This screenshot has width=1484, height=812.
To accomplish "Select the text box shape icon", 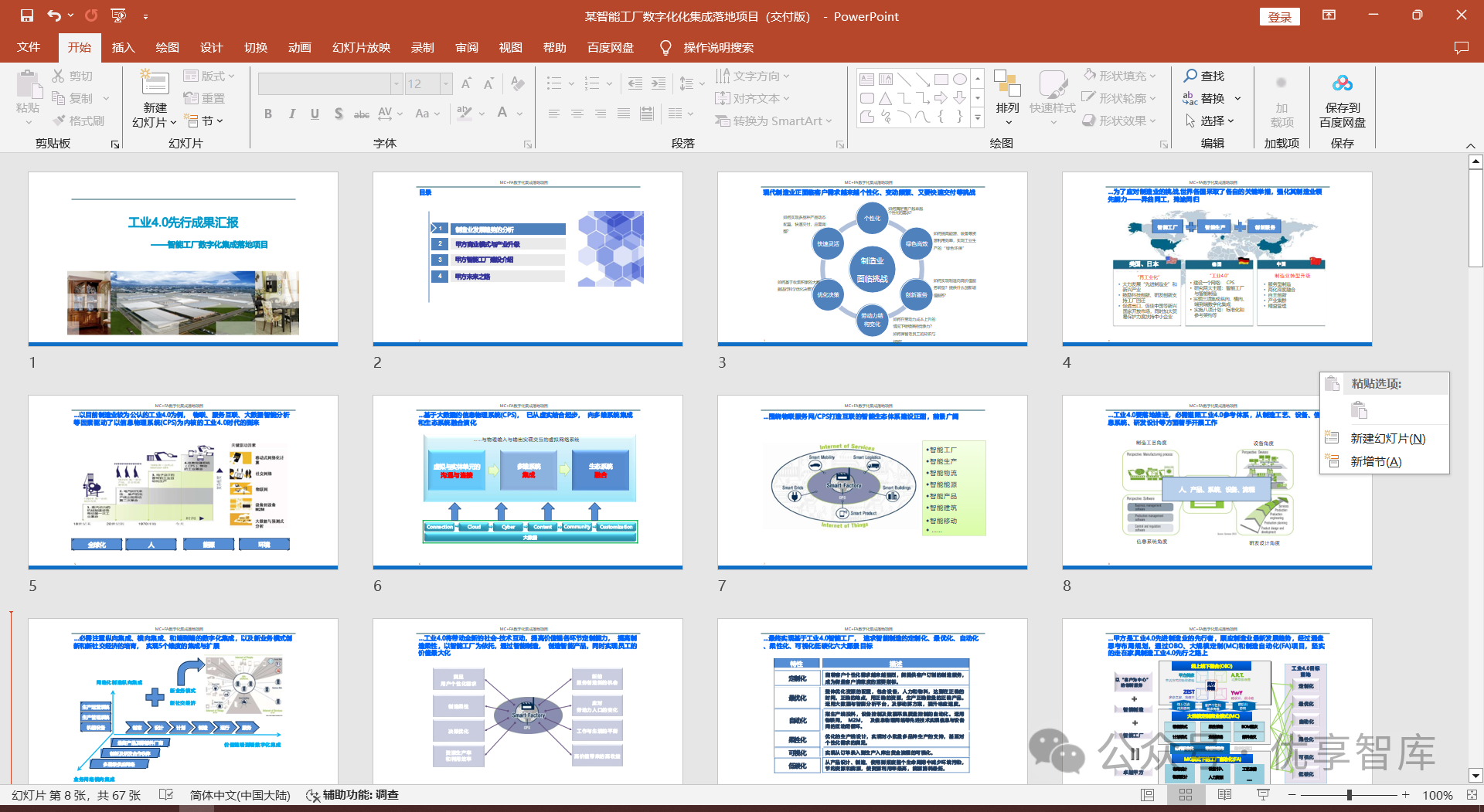I will [866, 80].
